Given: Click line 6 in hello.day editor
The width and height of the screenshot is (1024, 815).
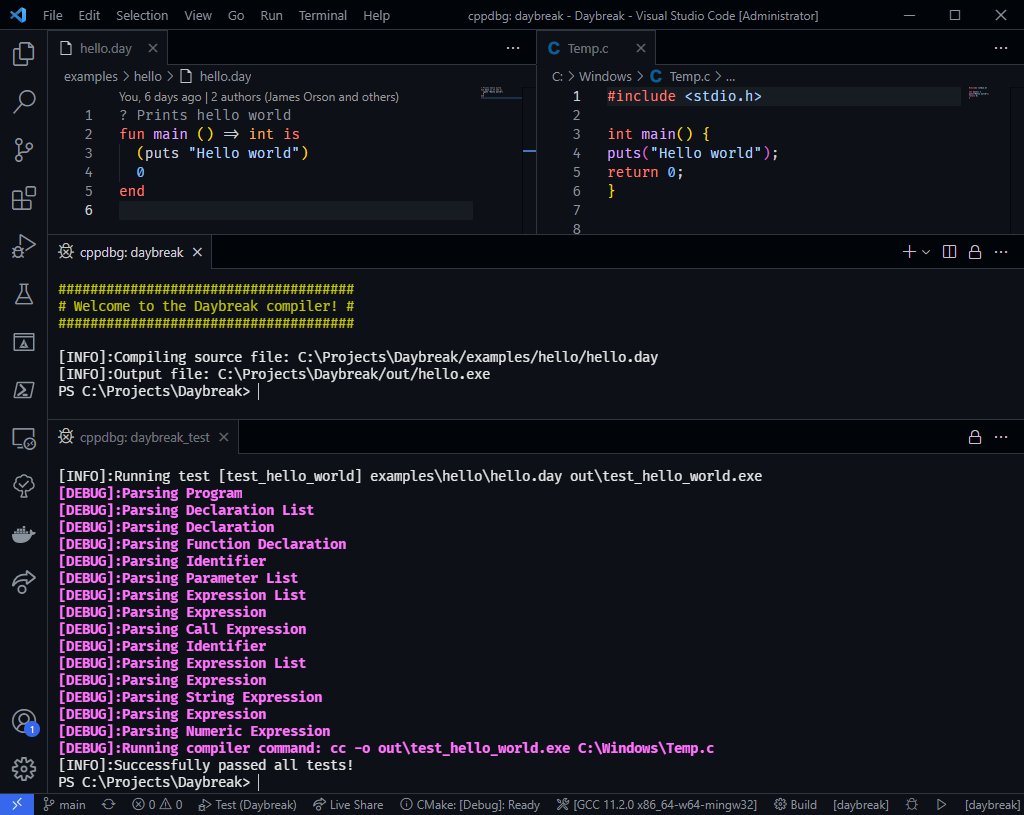Looking at the screenshot, I should click(x=295, y=210).
